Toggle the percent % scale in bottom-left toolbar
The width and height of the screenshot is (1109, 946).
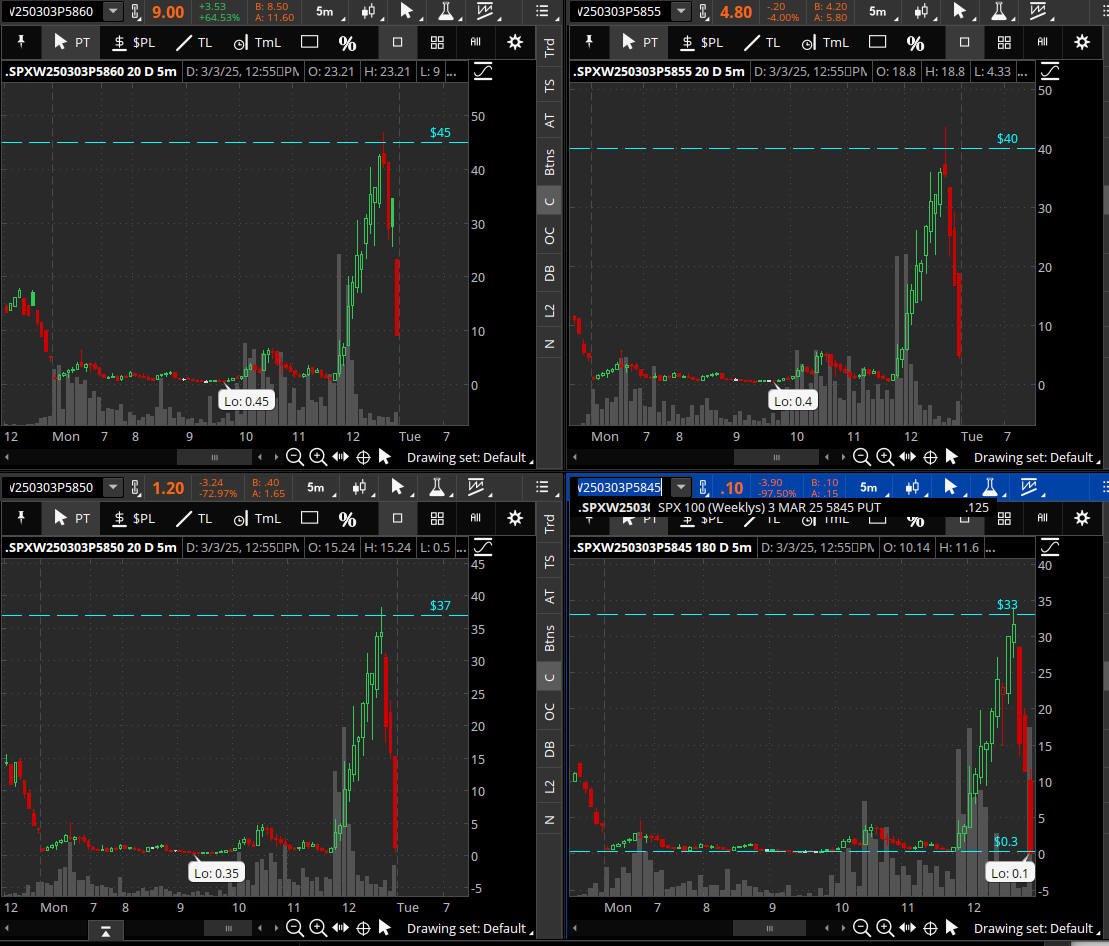[347, 519]
